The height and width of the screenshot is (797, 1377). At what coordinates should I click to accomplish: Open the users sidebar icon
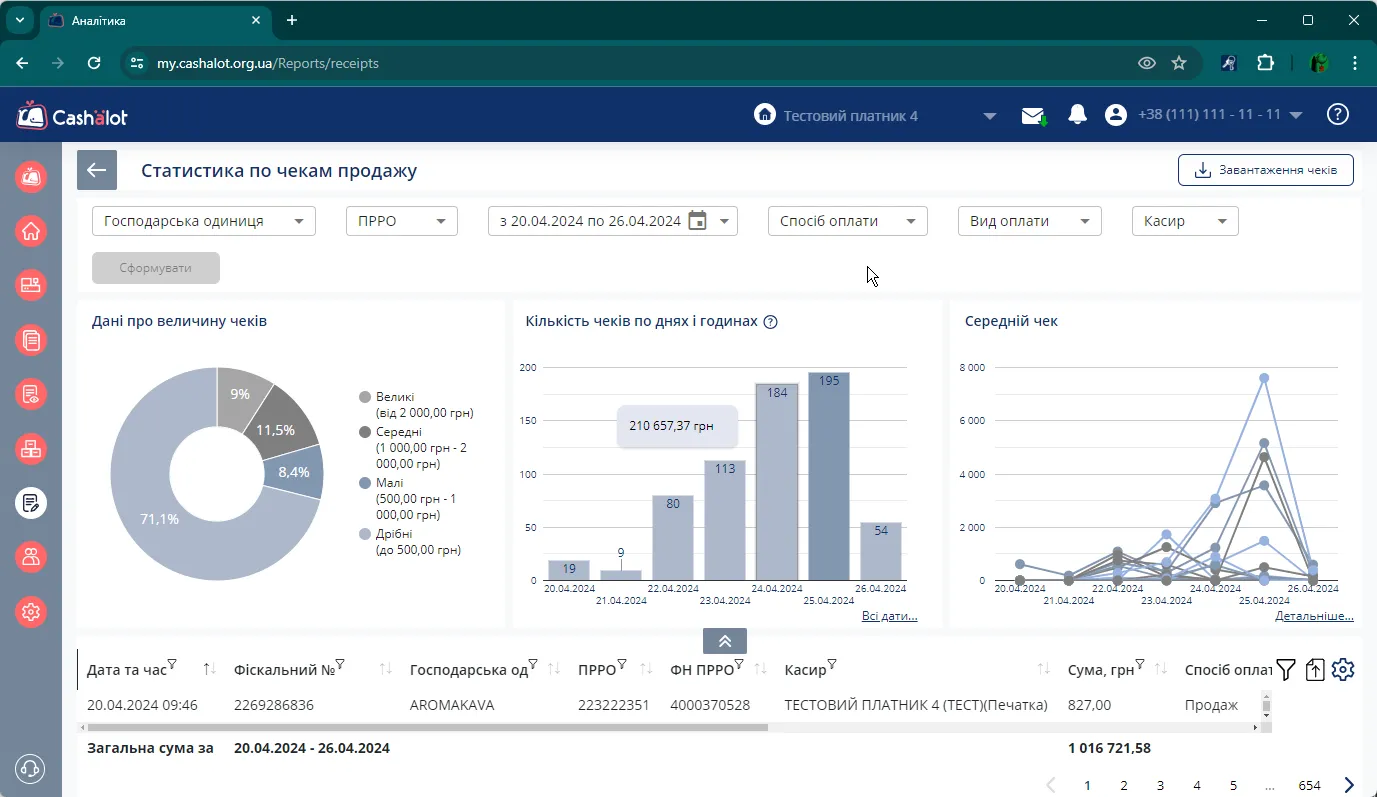[31, 557]
